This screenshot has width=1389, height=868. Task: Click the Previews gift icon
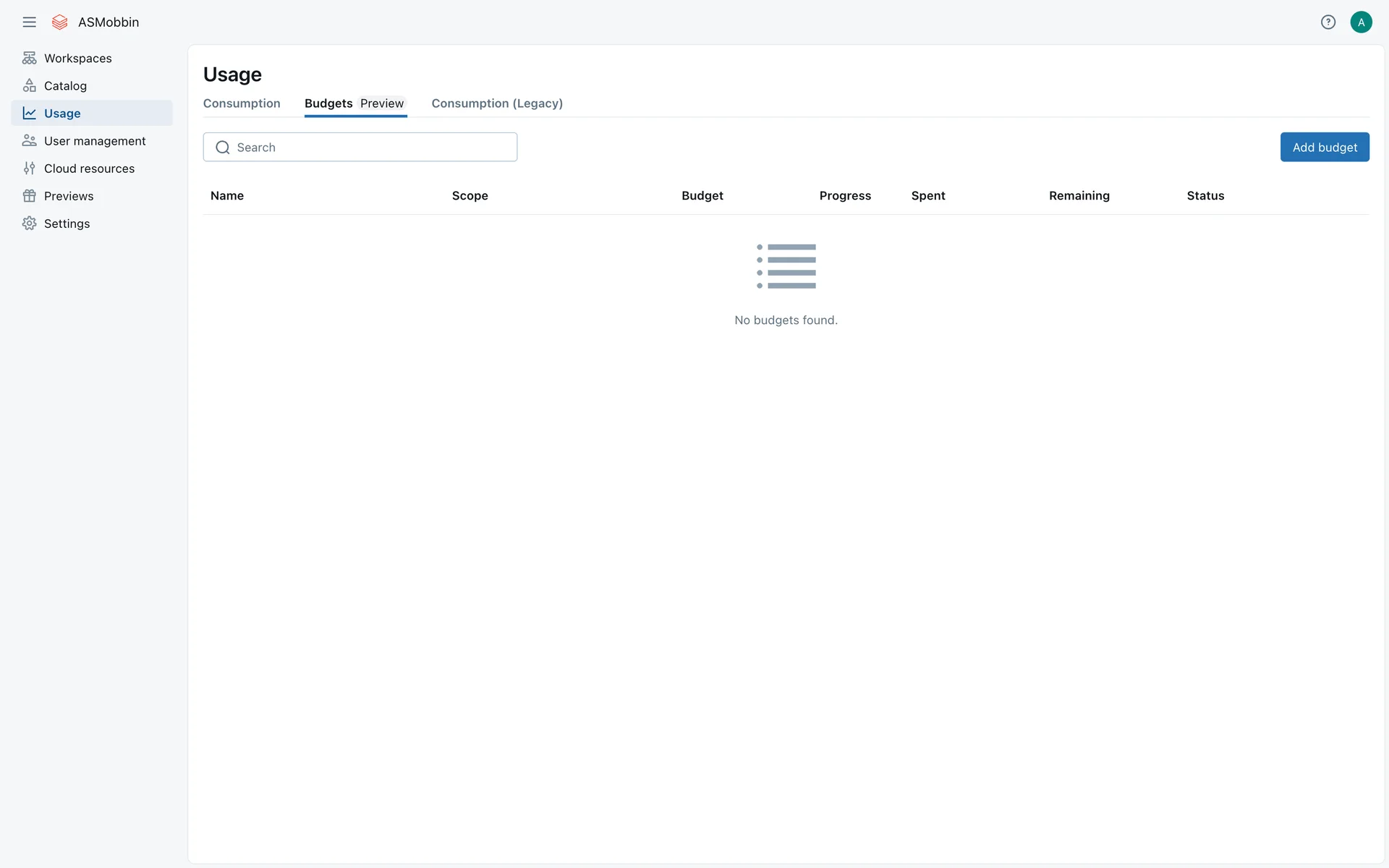(x=29, y=195)
